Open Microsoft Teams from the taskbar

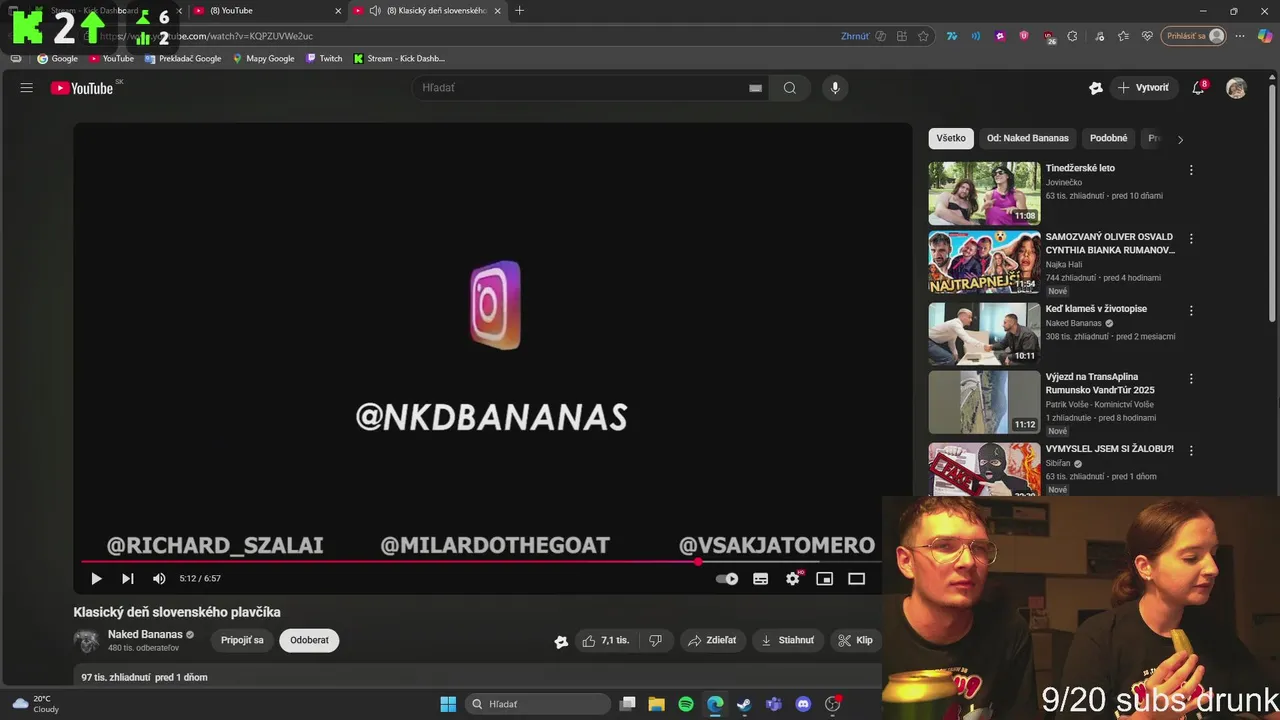point(773,704)
